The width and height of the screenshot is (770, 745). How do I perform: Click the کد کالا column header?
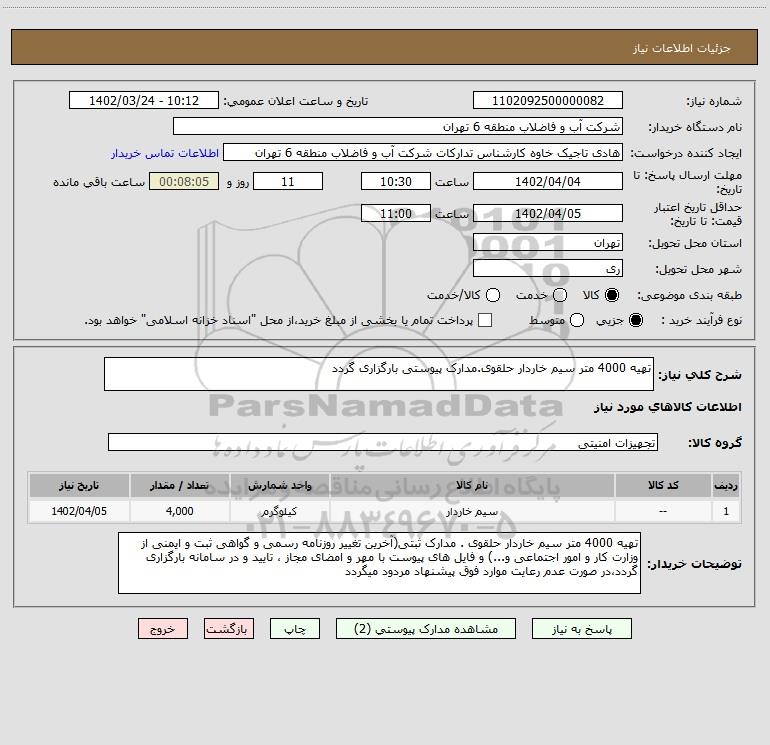pos(663,486)
